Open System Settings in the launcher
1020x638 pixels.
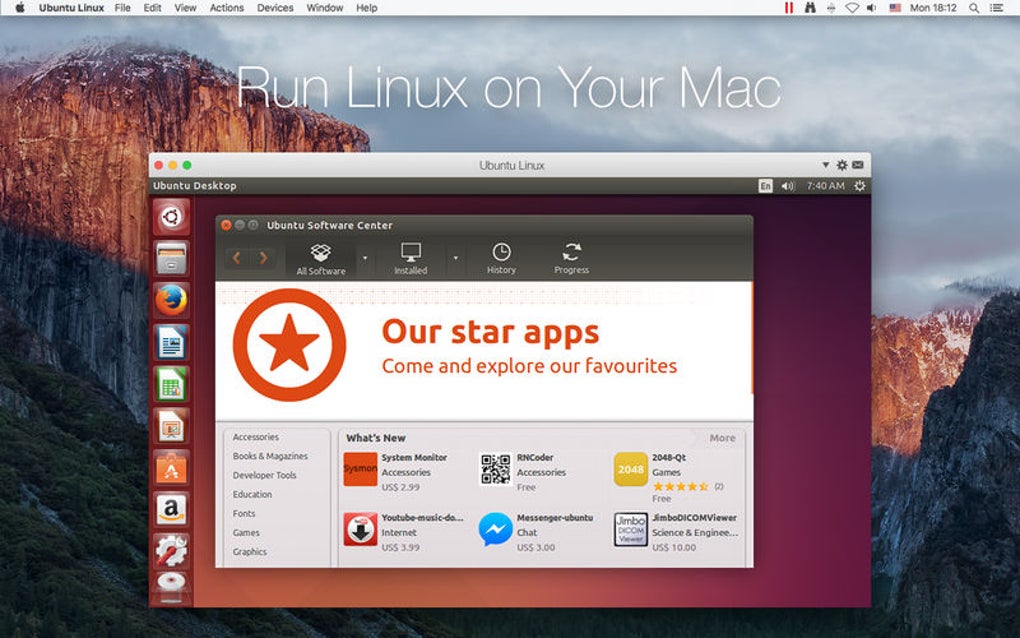click(x=171, y=551)
